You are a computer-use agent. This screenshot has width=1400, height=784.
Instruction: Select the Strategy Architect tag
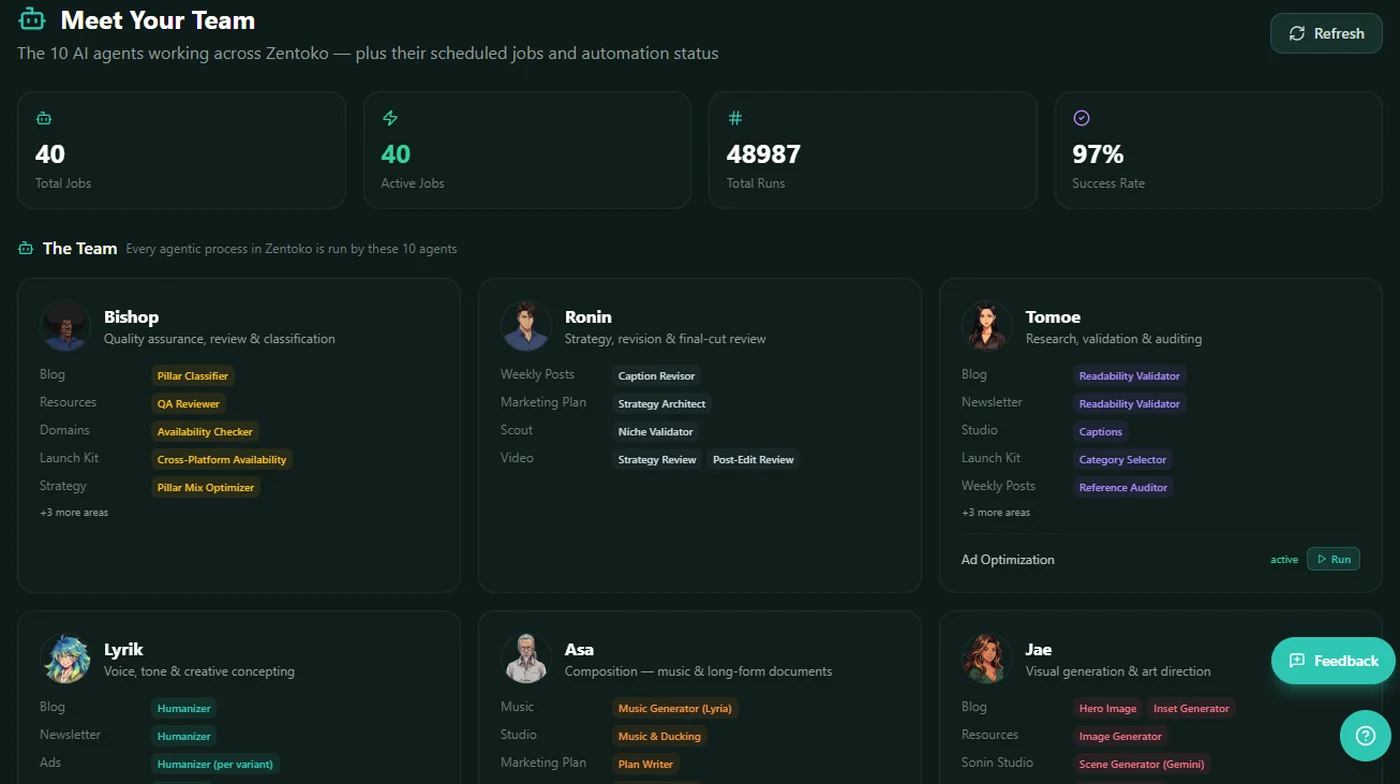[662, 404]
